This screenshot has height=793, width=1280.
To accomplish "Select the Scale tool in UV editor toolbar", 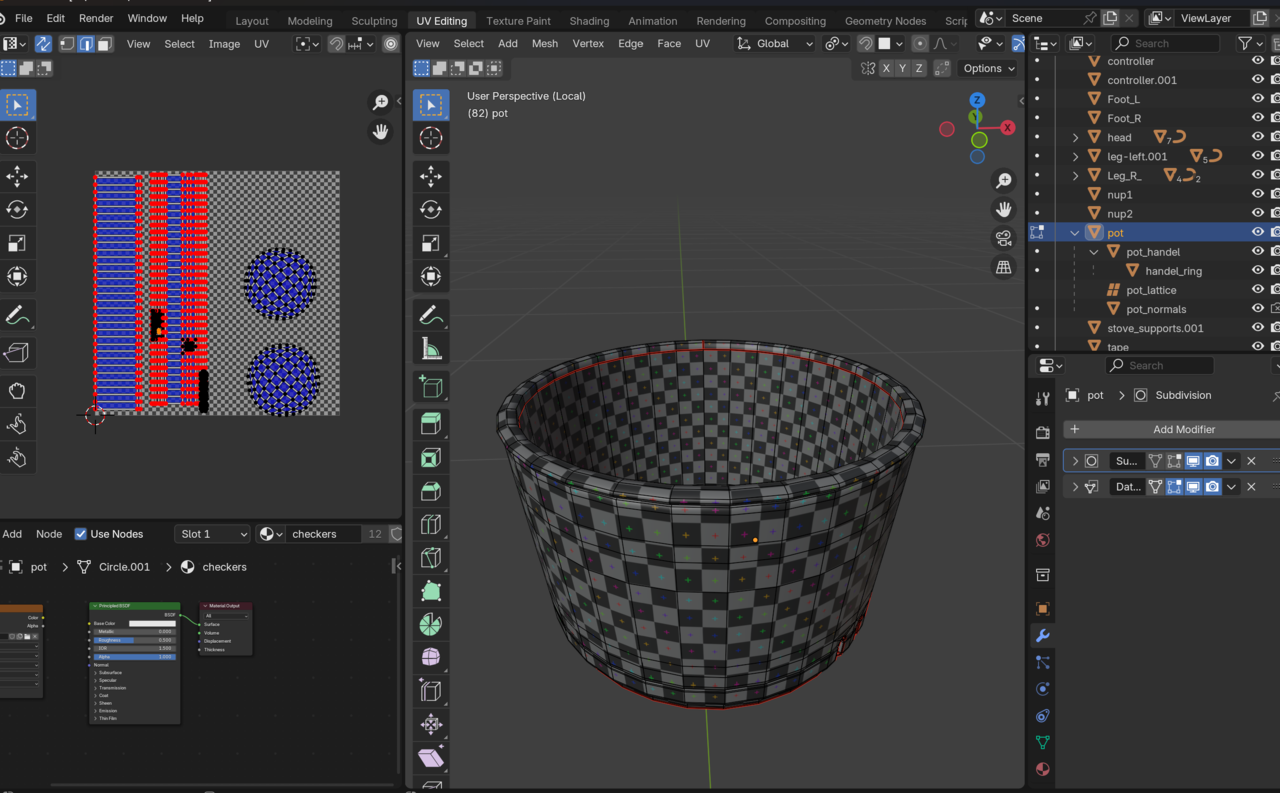I will [17, 243].
